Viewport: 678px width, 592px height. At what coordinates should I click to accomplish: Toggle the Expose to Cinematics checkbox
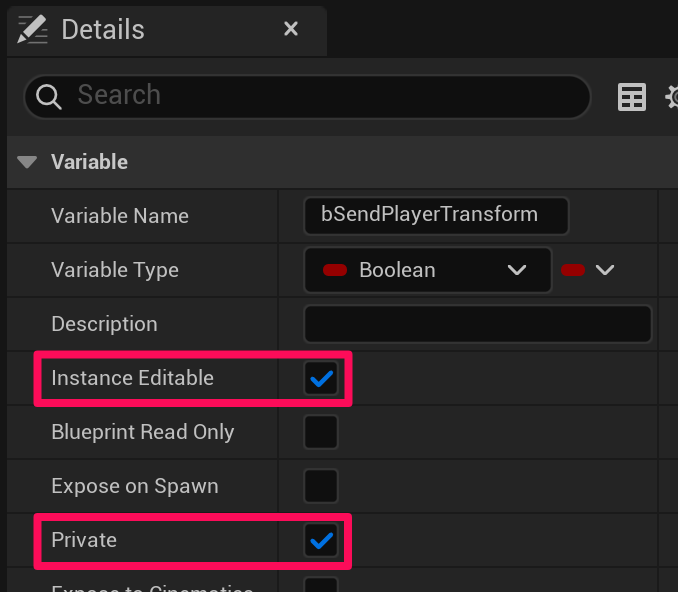coord(321,585)
